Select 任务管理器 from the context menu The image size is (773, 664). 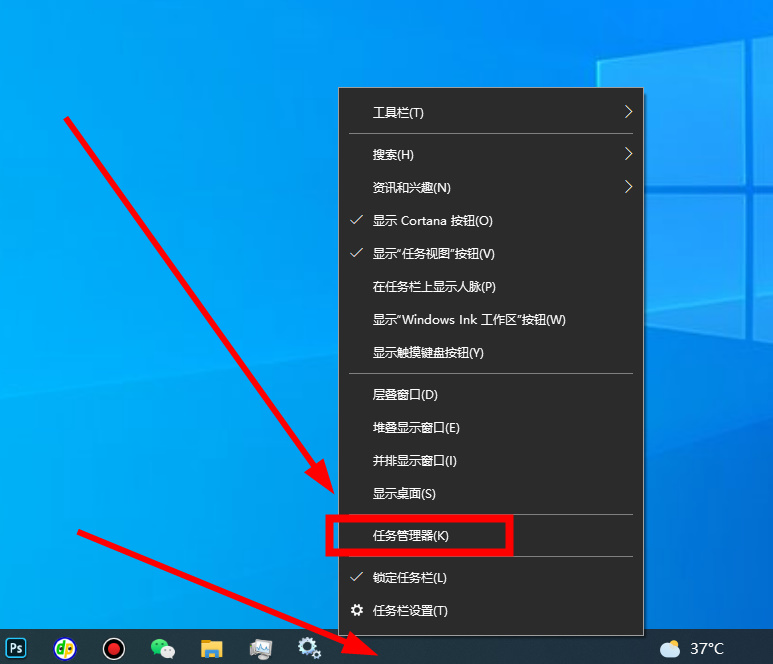[411, 536]
